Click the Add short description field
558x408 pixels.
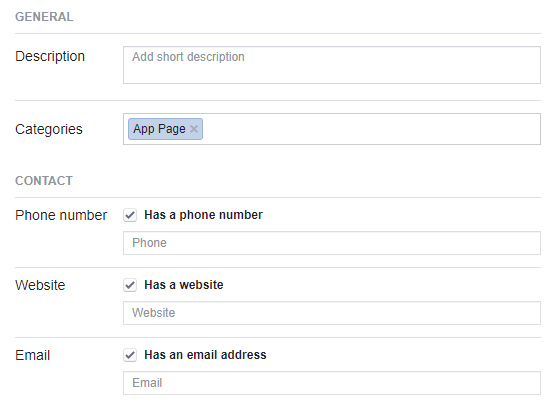332,65
